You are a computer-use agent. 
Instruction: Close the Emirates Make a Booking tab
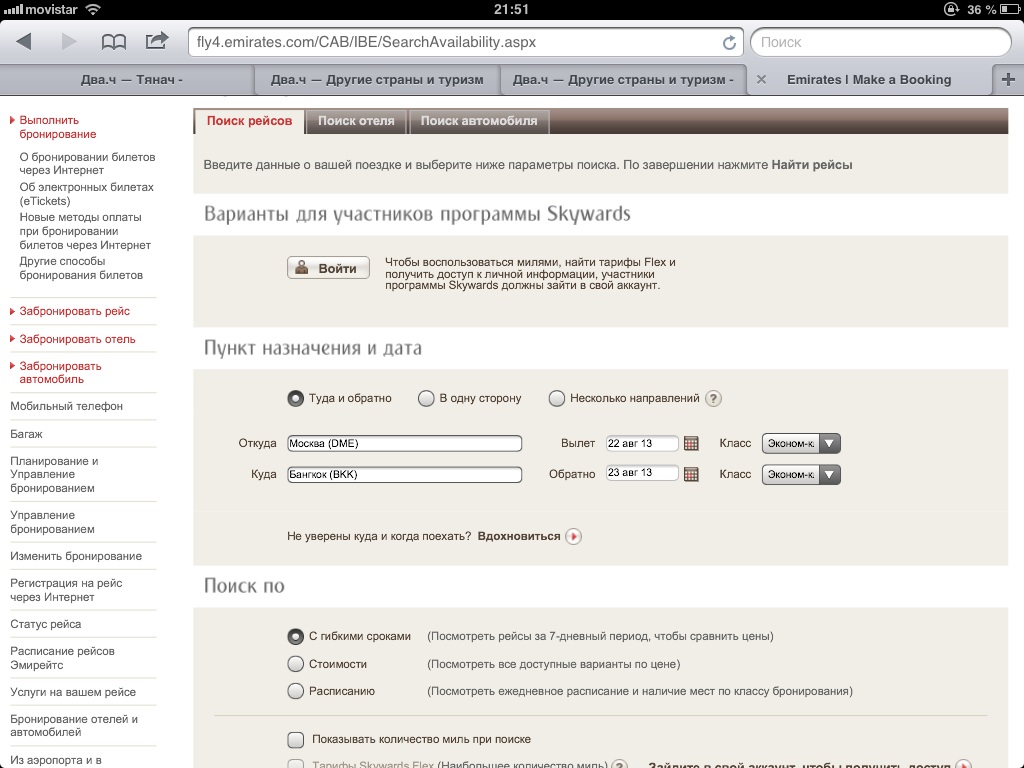(761, 80)
